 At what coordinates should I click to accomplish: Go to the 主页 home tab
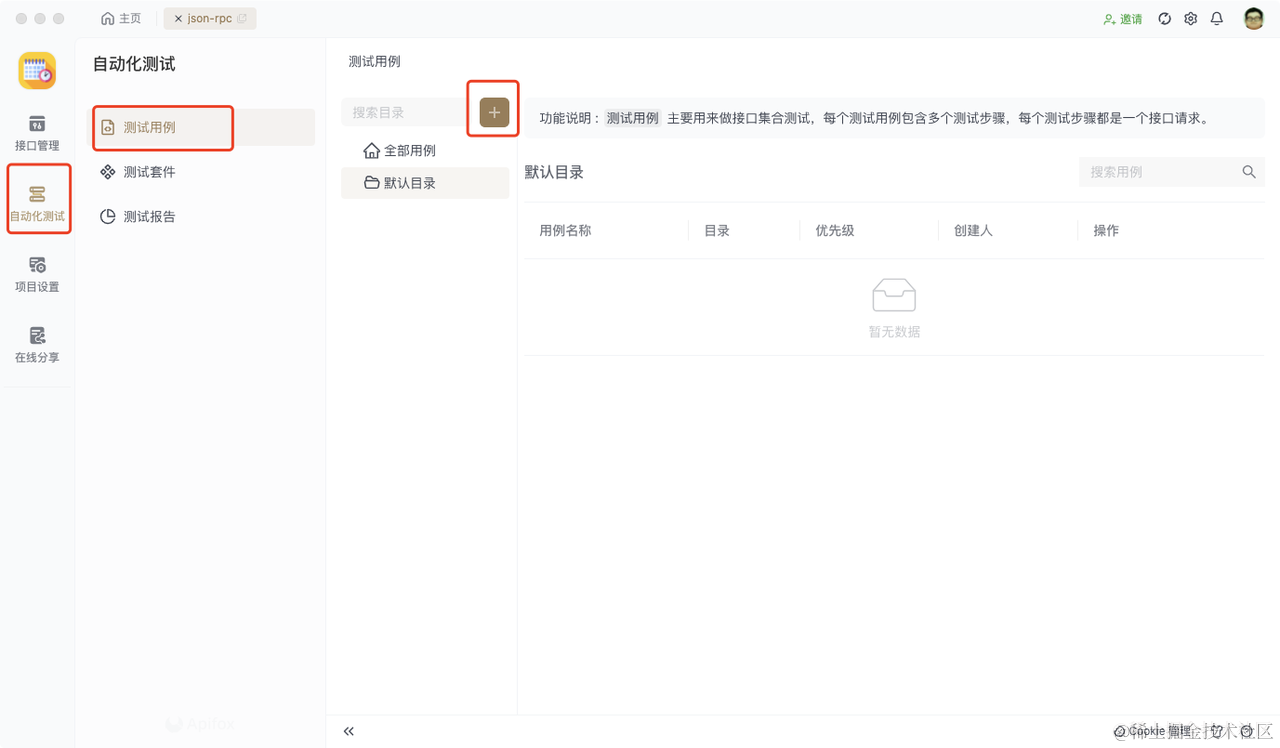[x=120, y=18]
